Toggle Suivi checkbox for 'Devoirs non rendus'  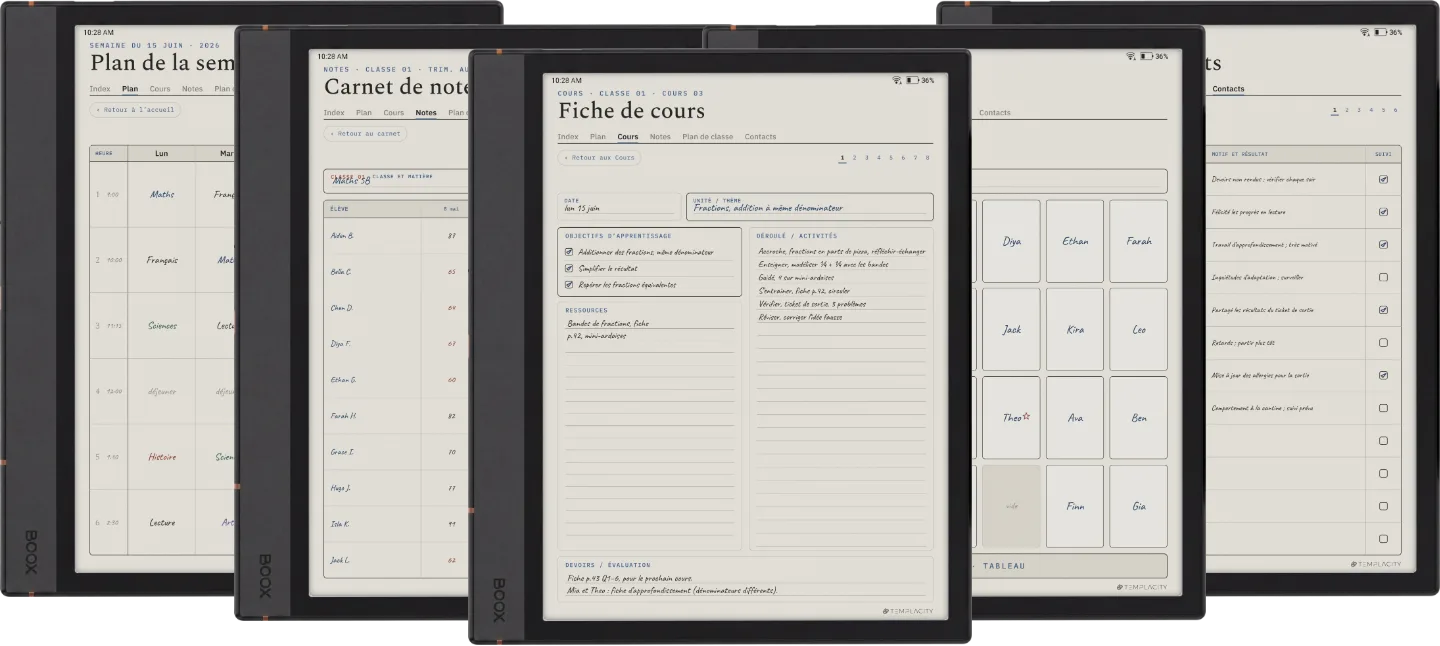pos(1383,180)
